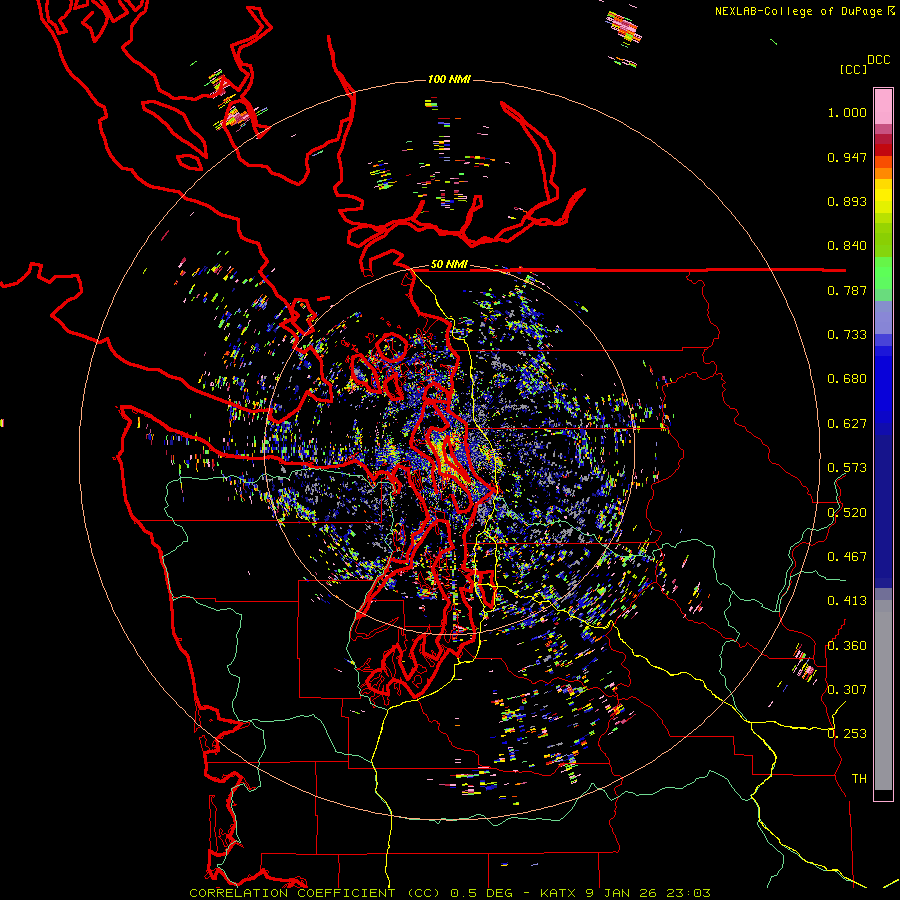Select the 0.787 scale value
900x900 pixels.
click(847, 290)
